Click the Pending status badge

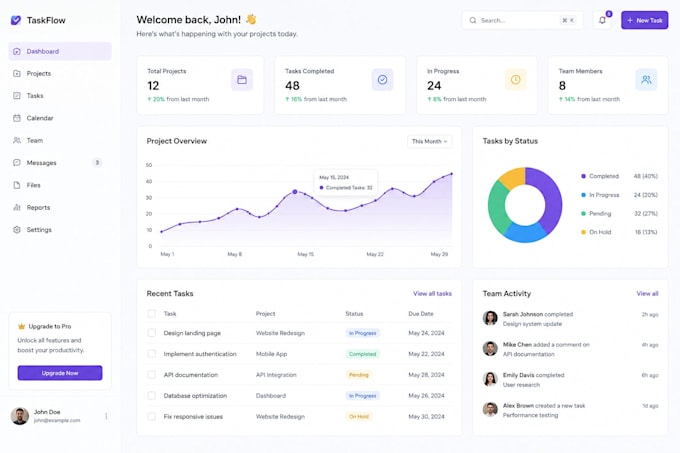[x=359, y=375]
